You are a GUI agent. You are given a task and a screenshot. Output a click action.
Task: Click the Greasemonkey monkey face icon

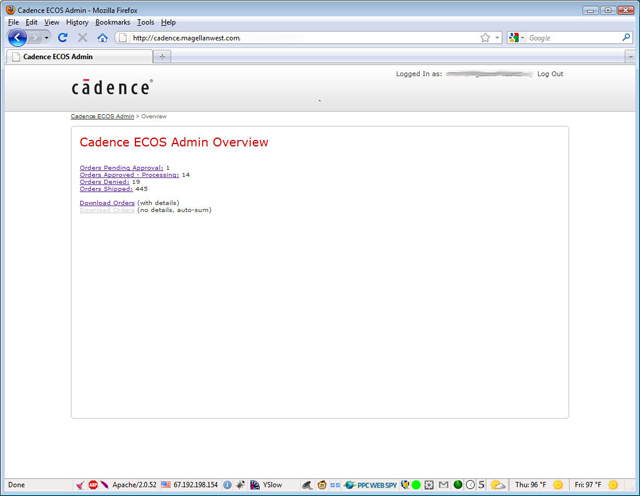(x=322, y=485)
